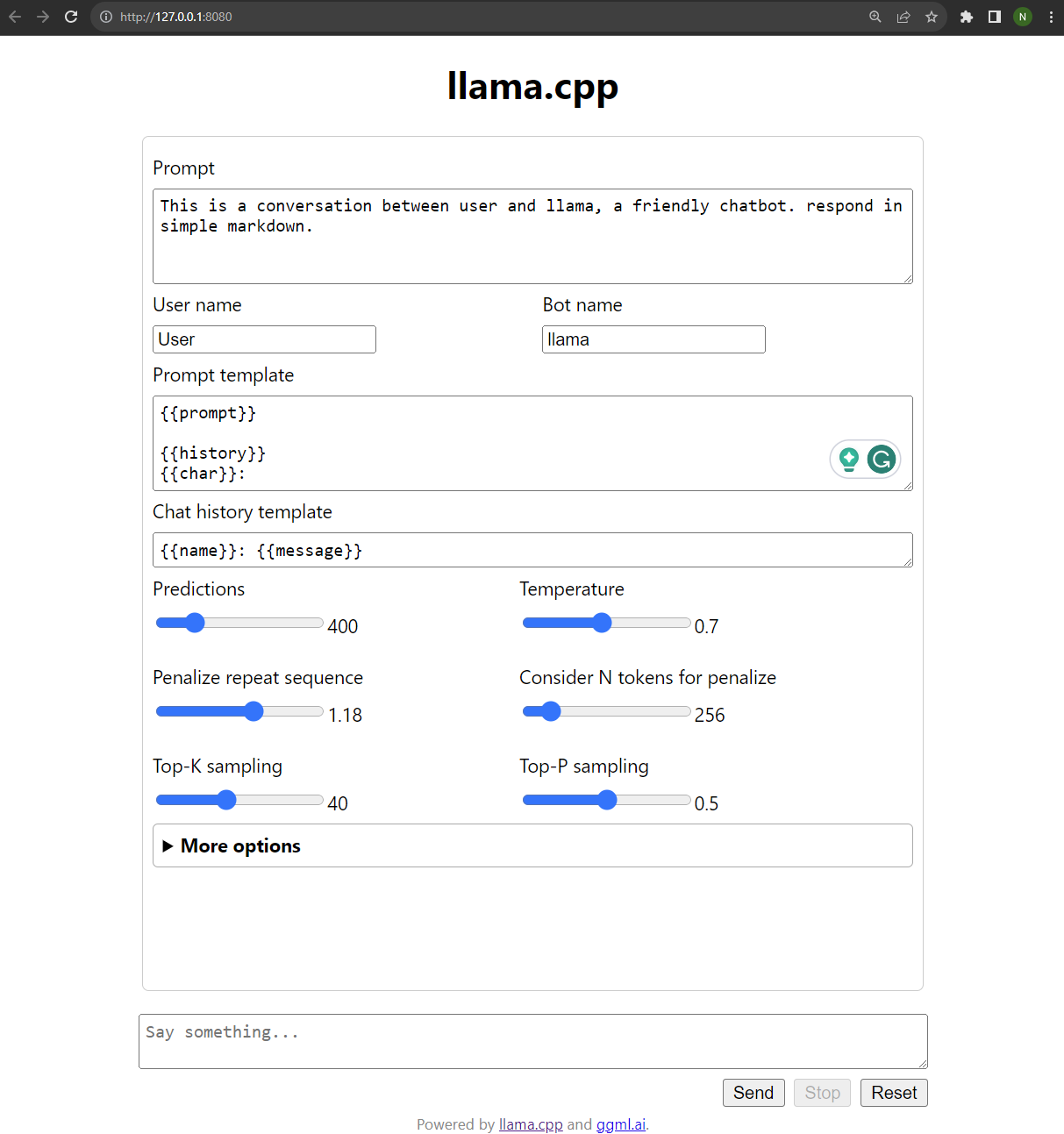Image resolution: width=1064 pixels, height=1134 pixels.
Task: Click the N tokens value 256
Action: [710, 715]
